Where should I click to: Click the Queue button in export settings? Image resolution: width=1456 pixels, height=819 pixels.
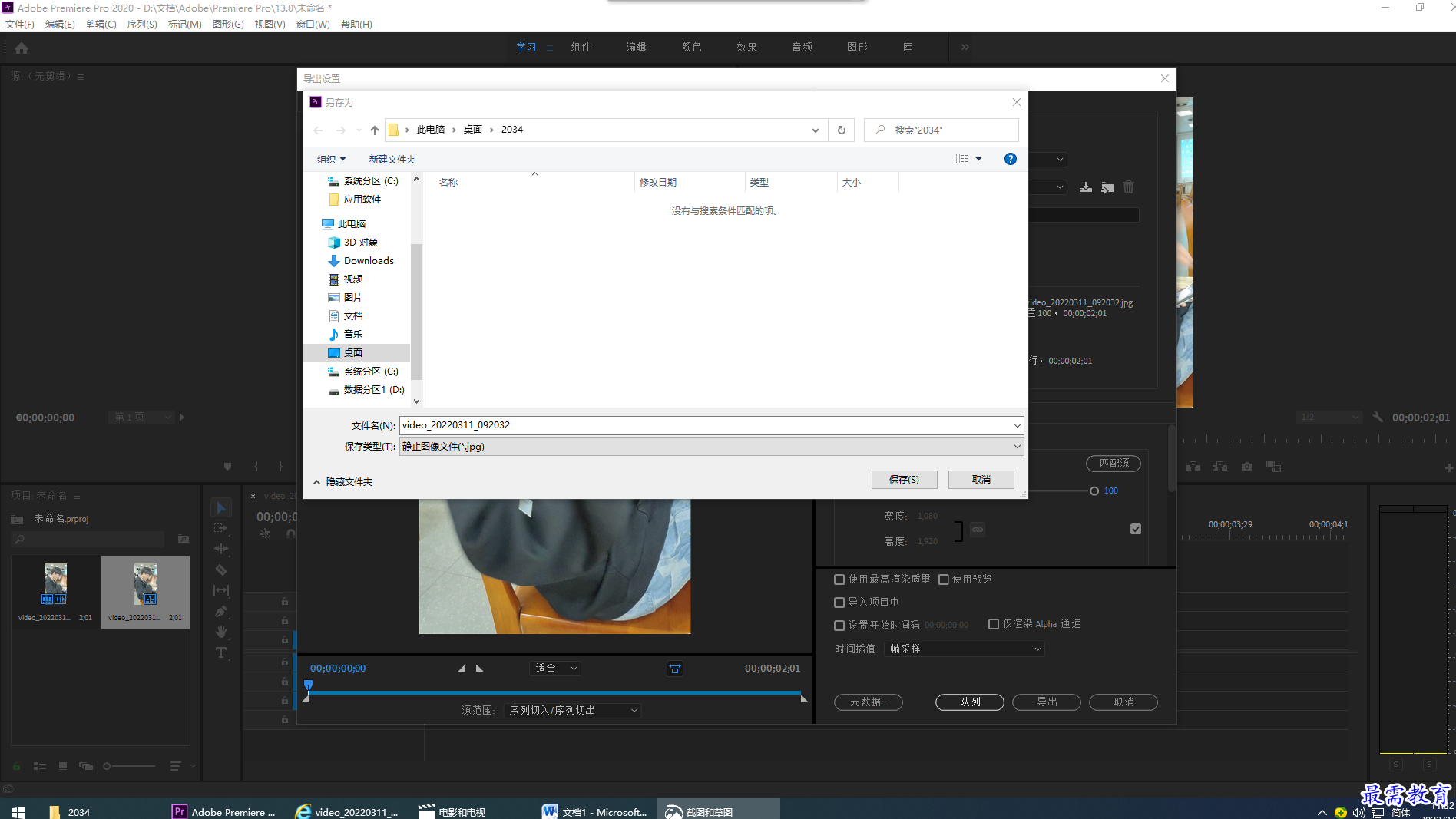[x=969, y=702]
